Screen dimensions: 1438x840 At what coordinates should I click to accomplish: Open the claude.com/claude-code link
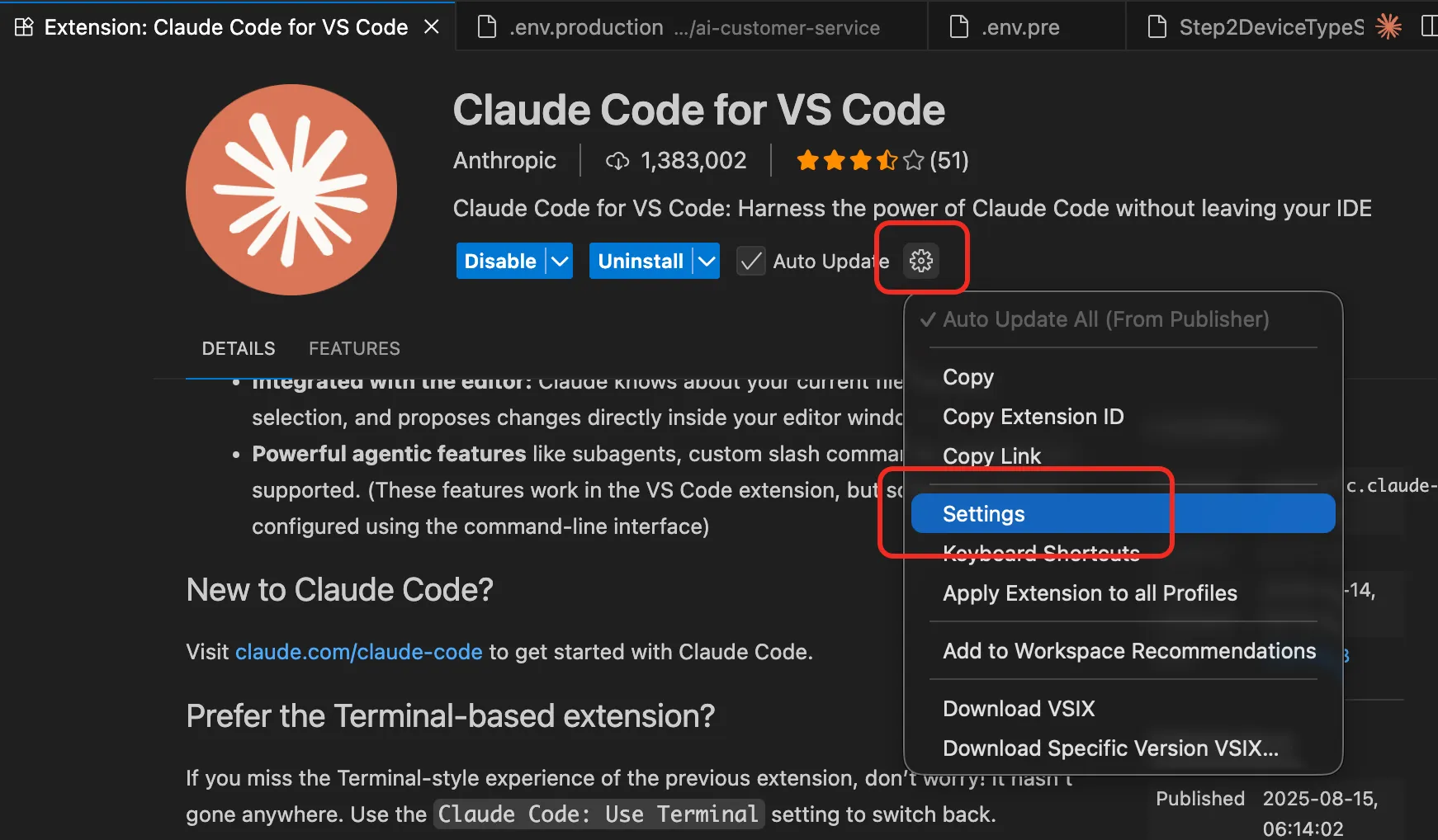tap(358, 652)
